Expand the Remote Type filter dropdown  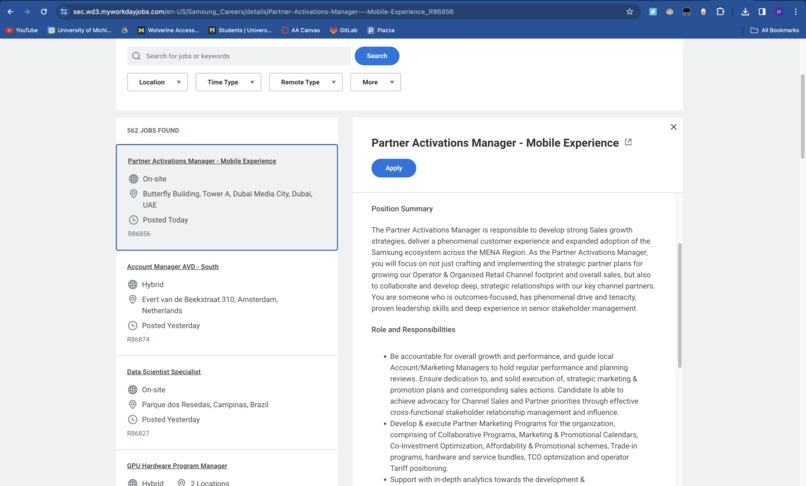(x=306, y=82)
